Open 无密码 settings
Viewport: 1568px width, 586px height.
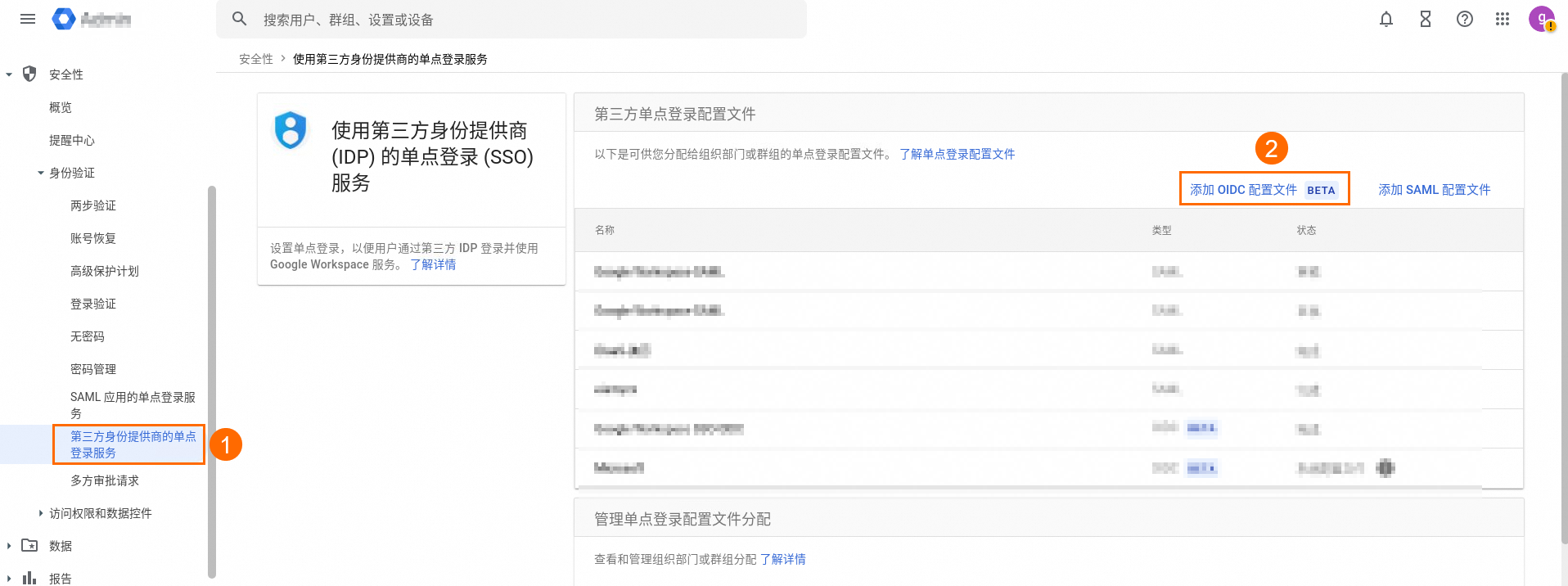click(x=88, y=336)
